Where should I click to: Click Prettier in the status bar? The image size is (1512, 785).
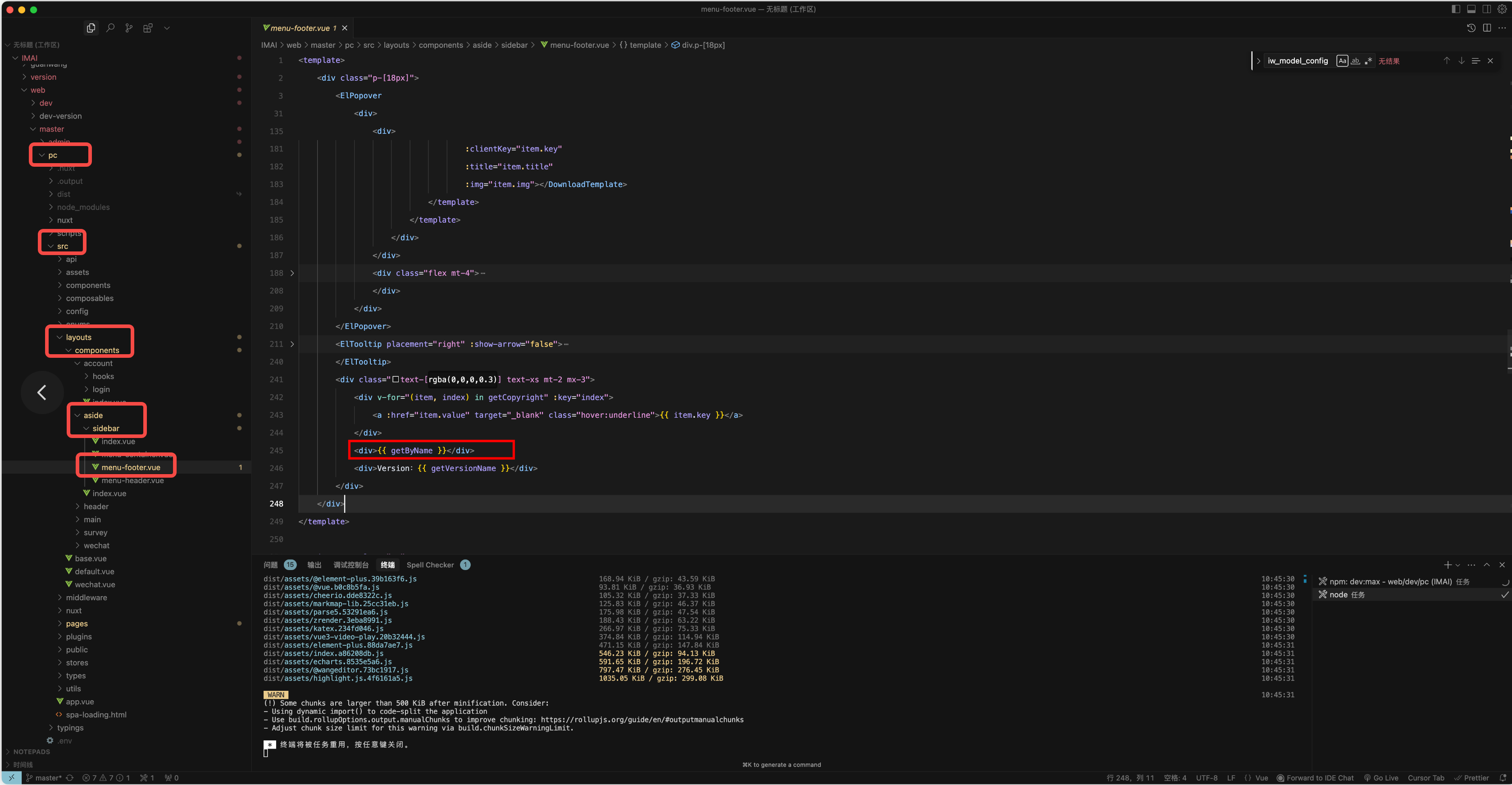(1472, 778)
